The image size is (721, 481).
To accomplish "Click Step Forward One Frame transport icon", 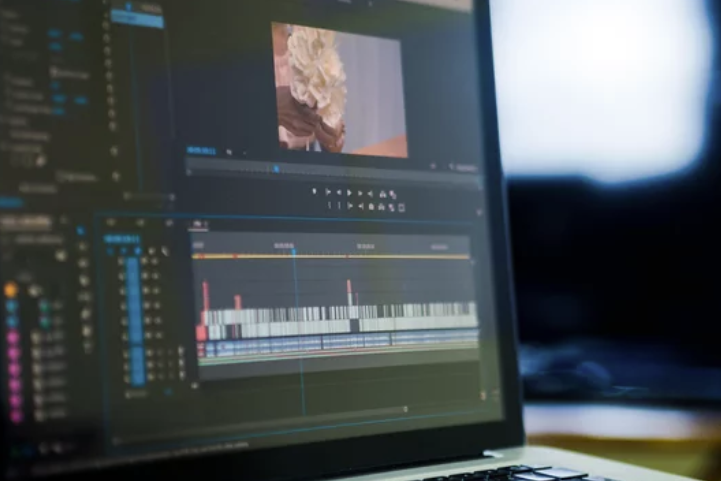I will (x=360, y=192).
